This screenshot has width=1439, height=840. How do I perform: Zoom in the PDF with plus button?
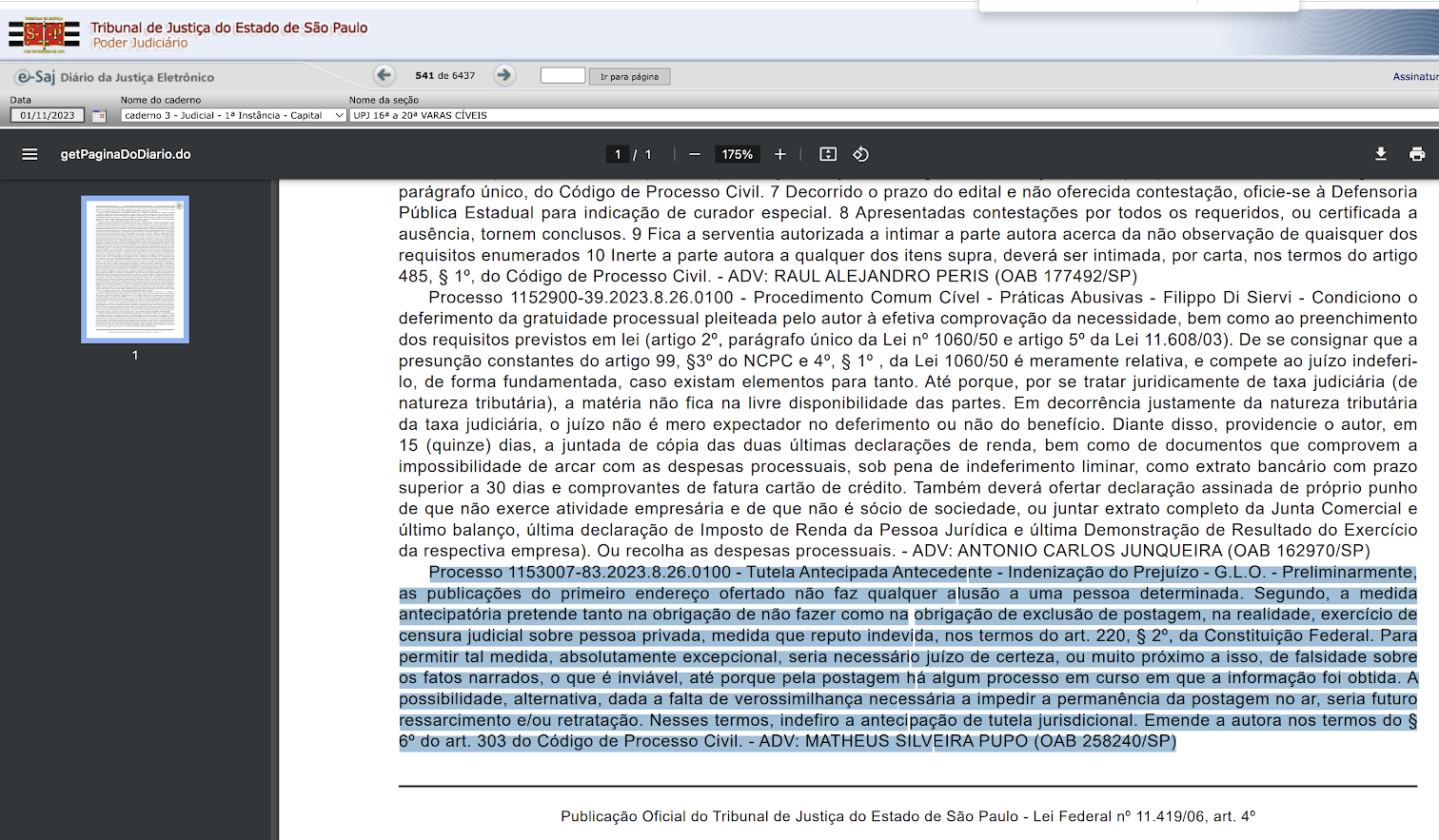point(780,154)
